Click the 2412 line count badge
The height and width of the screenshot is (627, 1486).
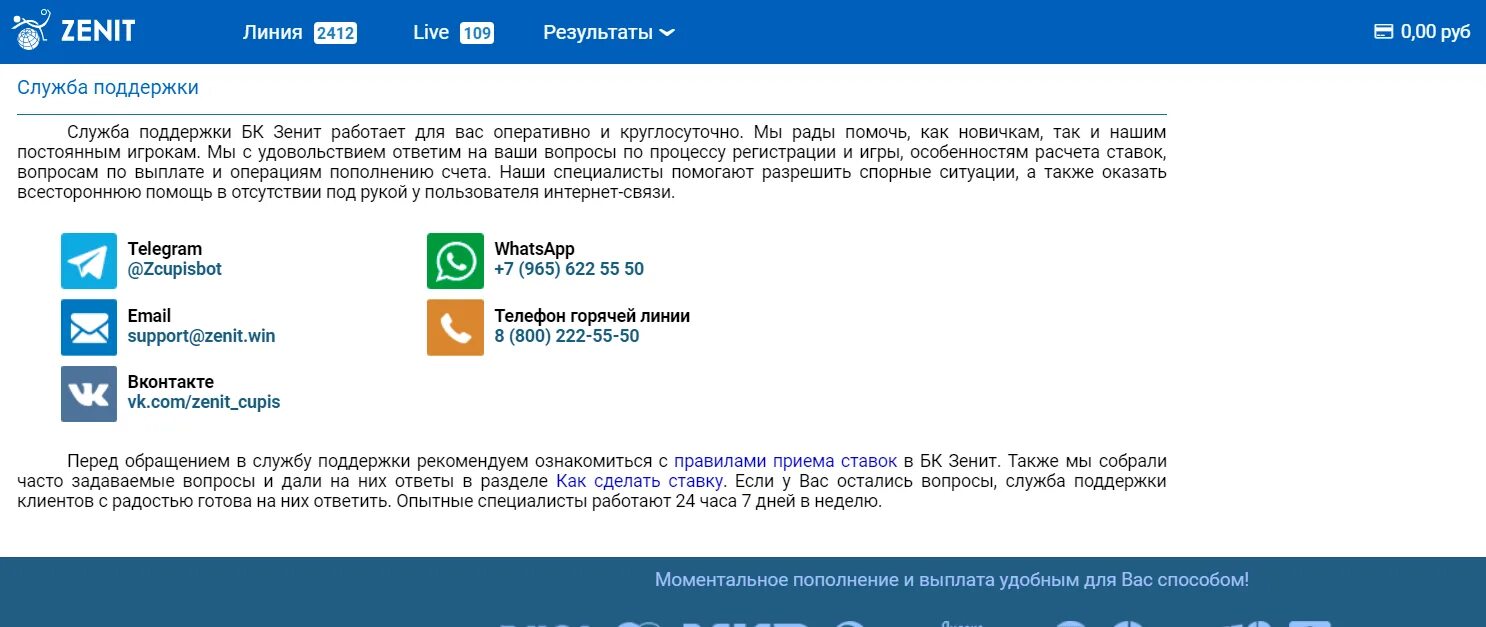[x=335, y=33]
